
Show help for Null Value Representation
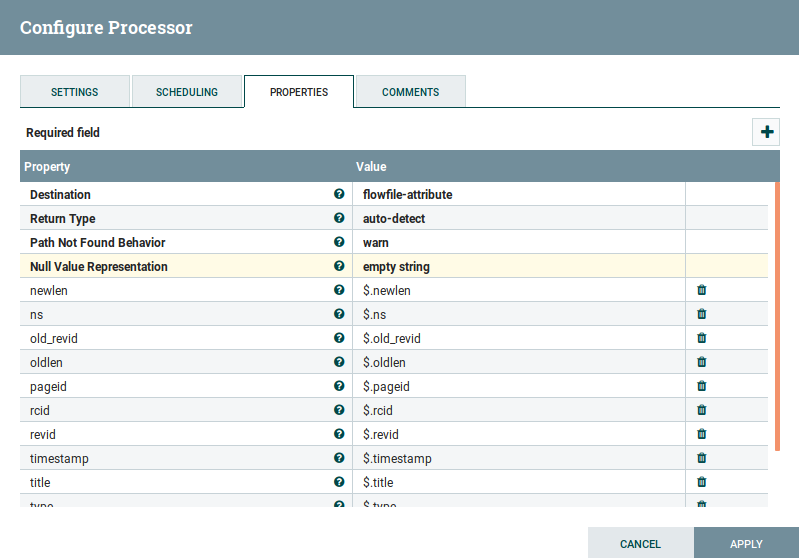point(339,266)
